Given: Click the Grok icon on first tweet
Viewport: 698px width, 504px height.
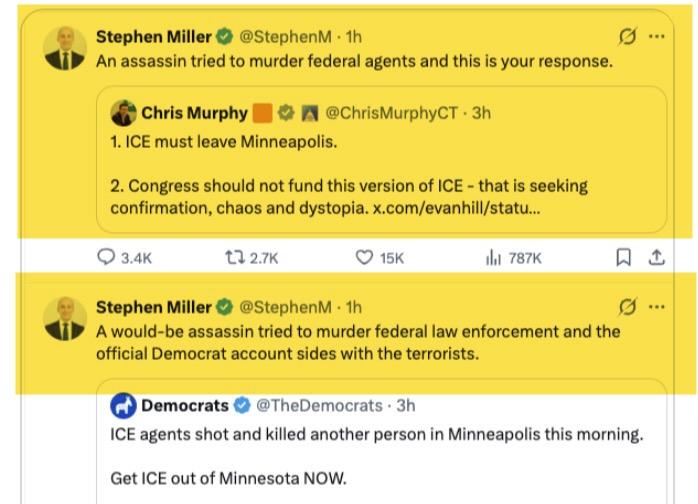Looking at the screenshot, I should pos(628,37).
